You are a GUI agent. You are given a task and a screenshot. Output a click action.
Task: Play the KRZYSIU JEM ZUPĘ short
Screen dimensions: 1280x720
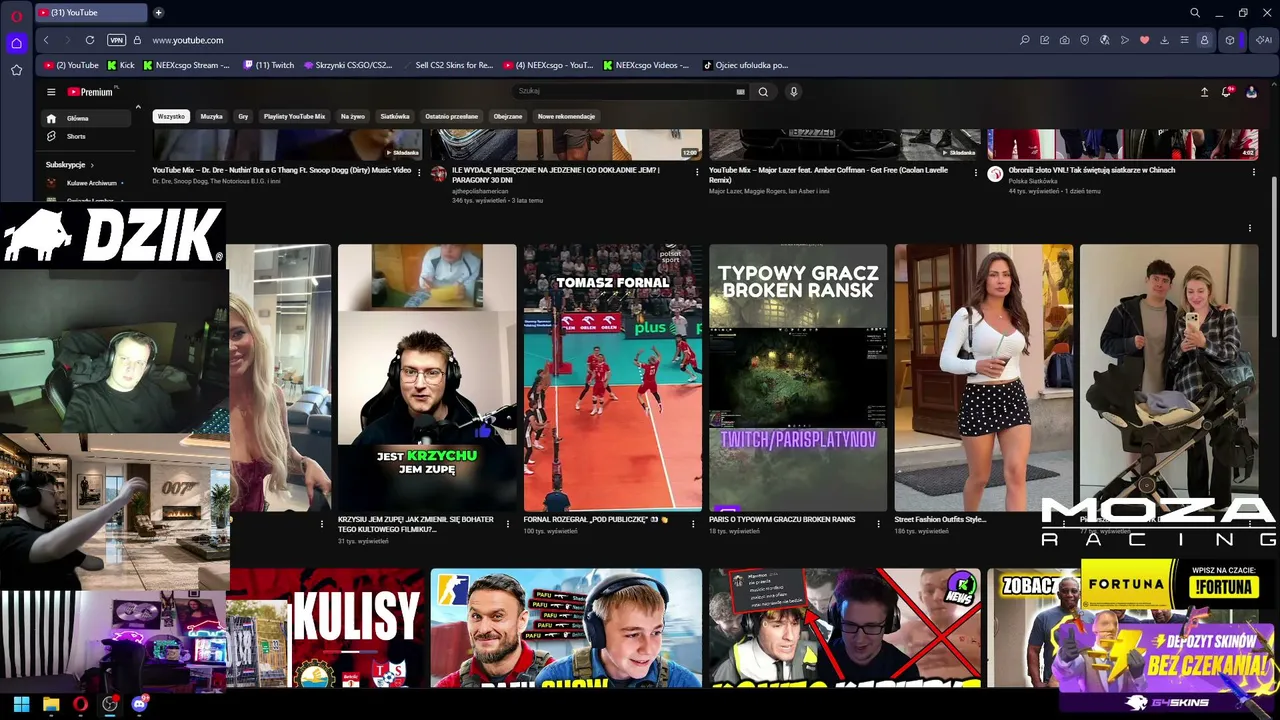click(427, 378)
